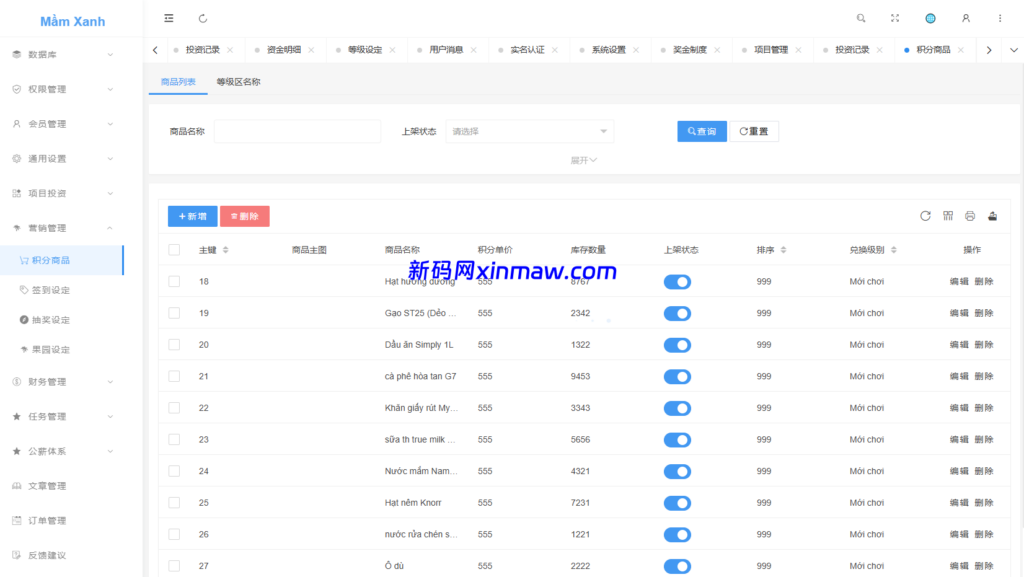The width and height of the screenshot is (1024, 577).
Task: Sort by 兑换级别 column sort icon
Action: point(893,250)
